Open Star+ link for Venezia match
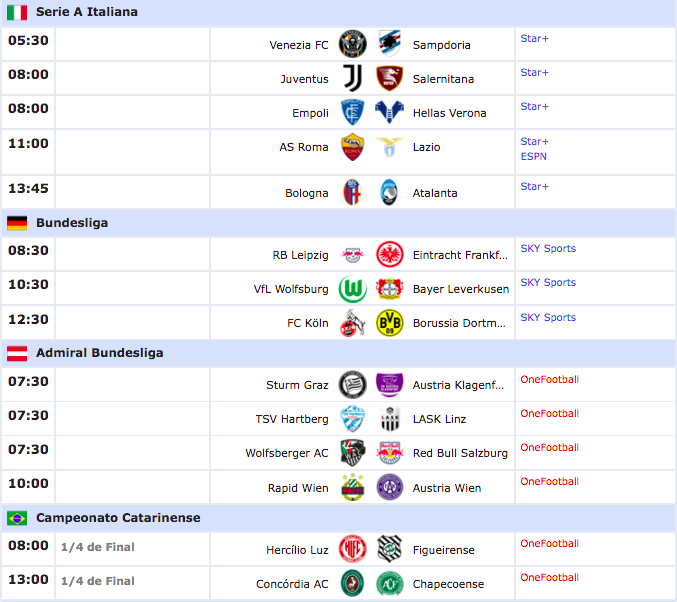Screen dimensions: 677x602 click(x=534, y=38)
